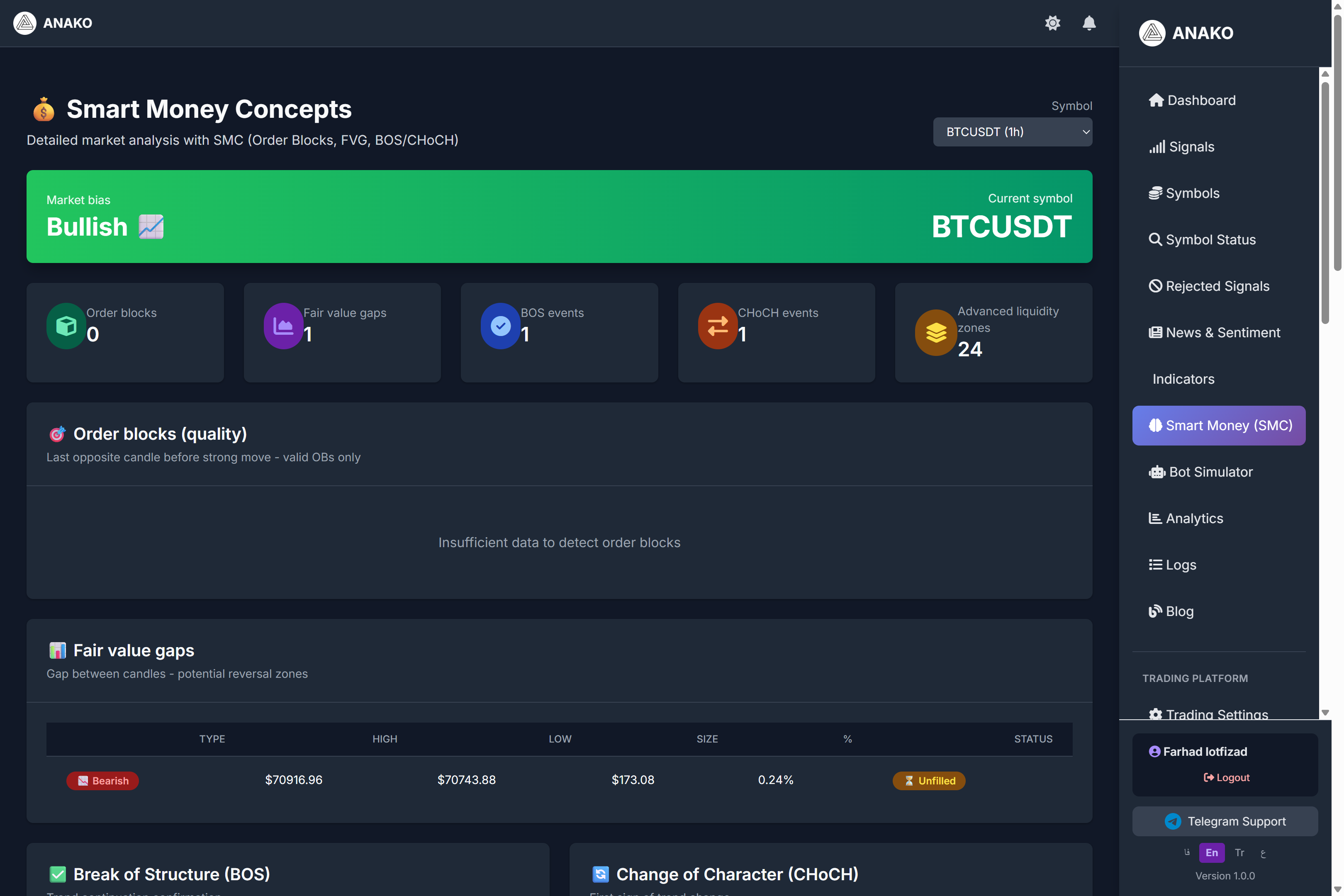Switch language to Turkish (Tr)
1344x896 pixels.
pos(1239,852)
